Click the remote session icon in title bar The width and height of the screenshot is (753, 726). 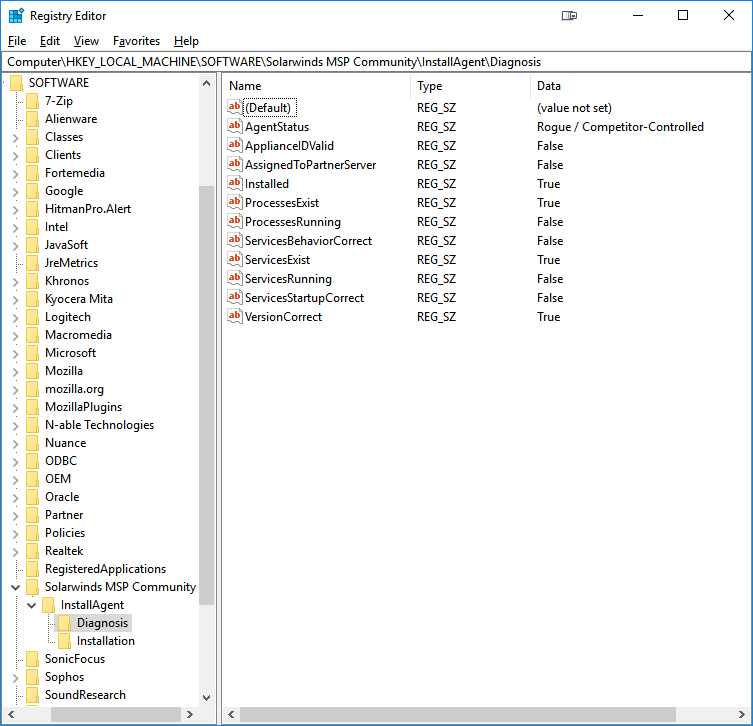click(x=569, y=16)
